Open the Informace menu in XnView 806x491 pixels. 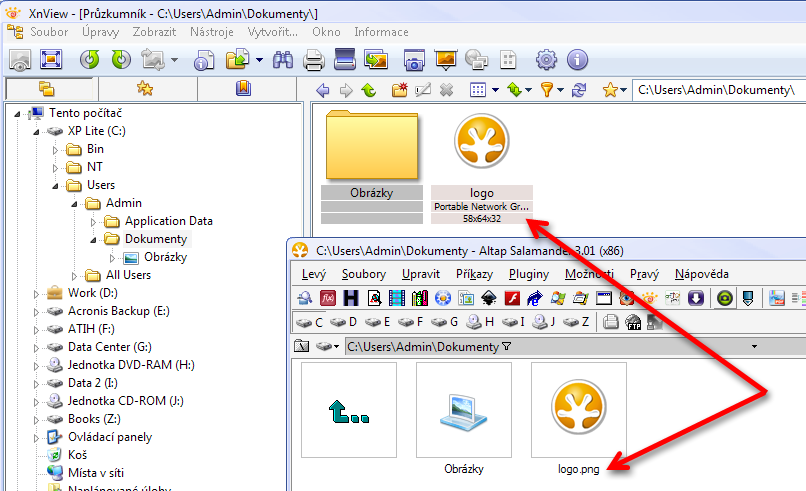[381, 32]
